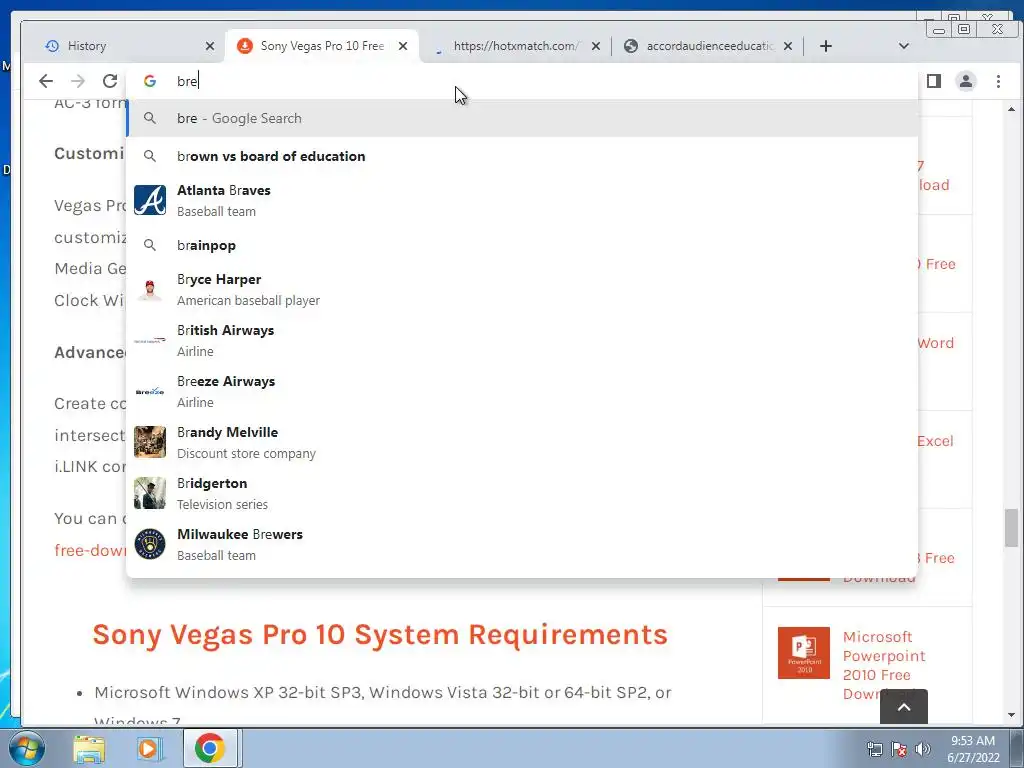Pick the Milwaukee Brewers suggestion
The width and height of the screenshot is (1024, 768).
point(522,544)
